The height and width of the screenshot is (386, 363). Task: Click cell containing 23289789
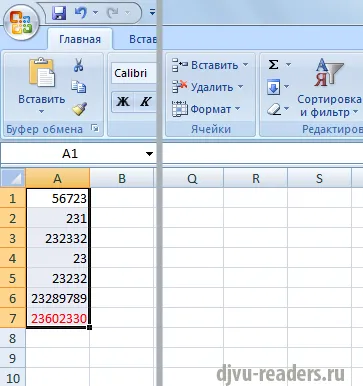58,298
